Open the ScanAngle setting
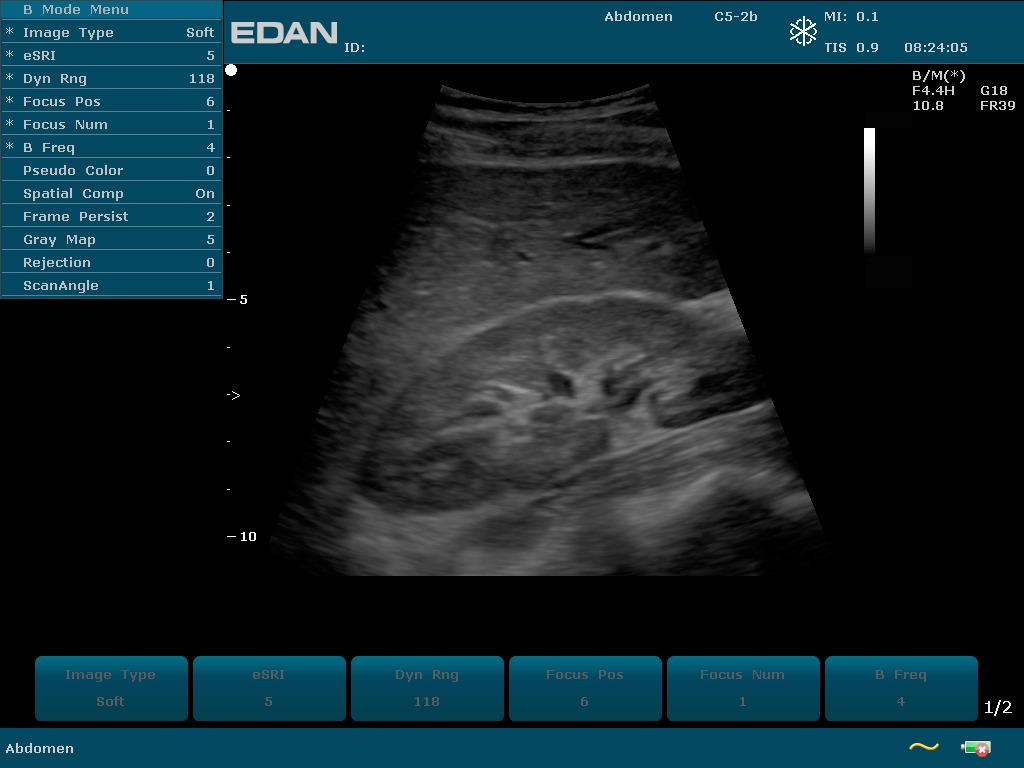The width and height of the screenshot is (1024, 768). tap(111, 286)
